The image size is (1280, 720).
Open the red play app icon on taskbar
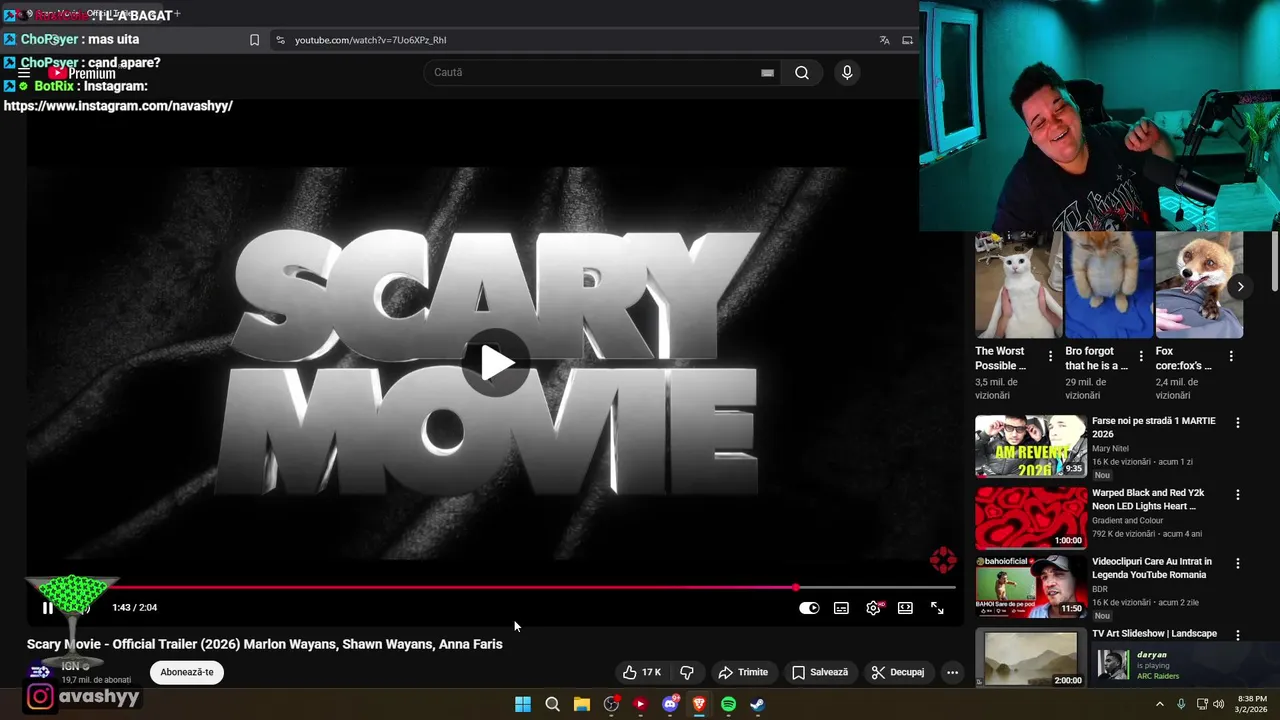640,704
